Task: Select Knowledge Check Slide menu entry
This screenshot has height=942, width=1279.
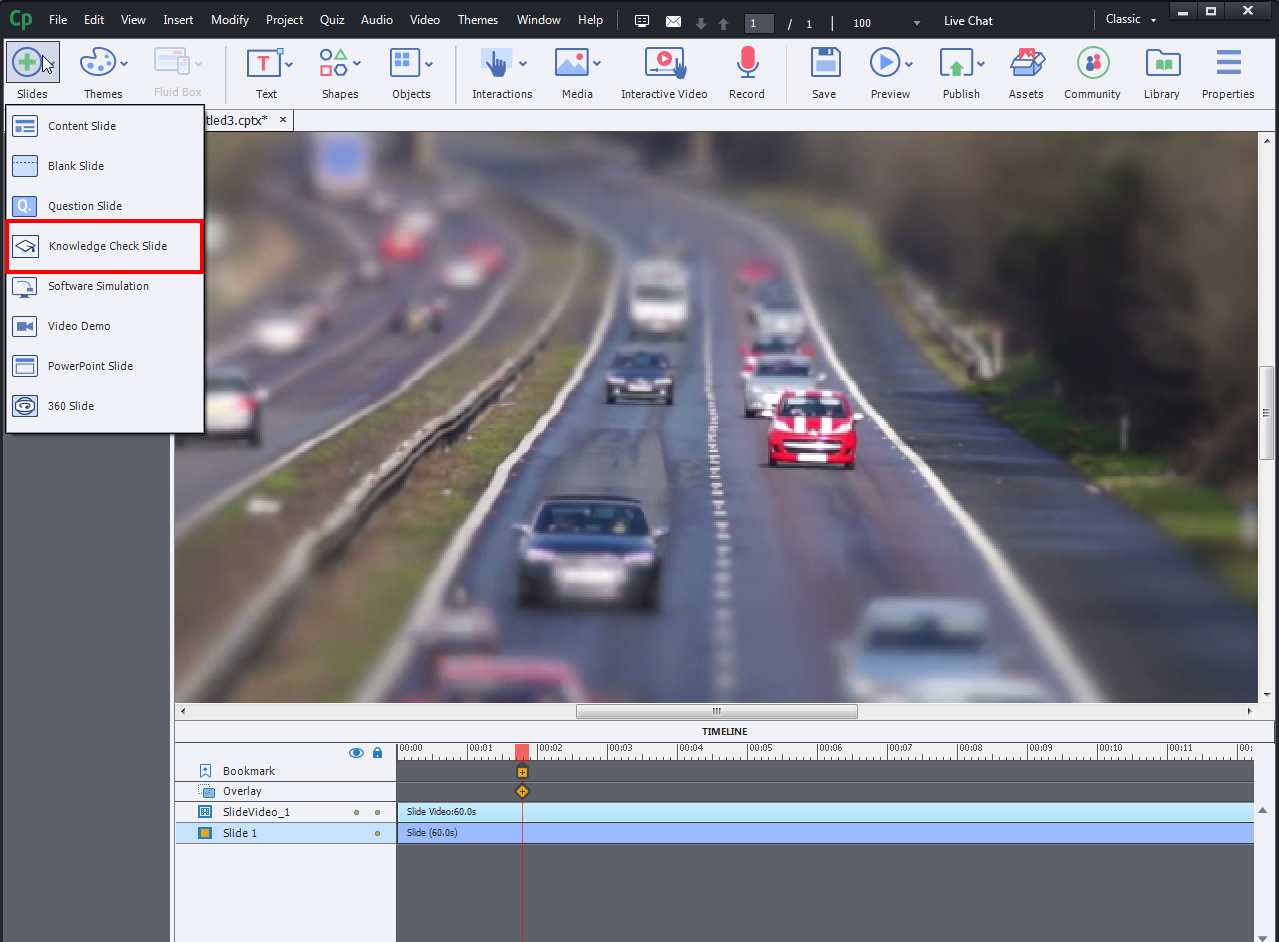Action: [x=105, y=246]
